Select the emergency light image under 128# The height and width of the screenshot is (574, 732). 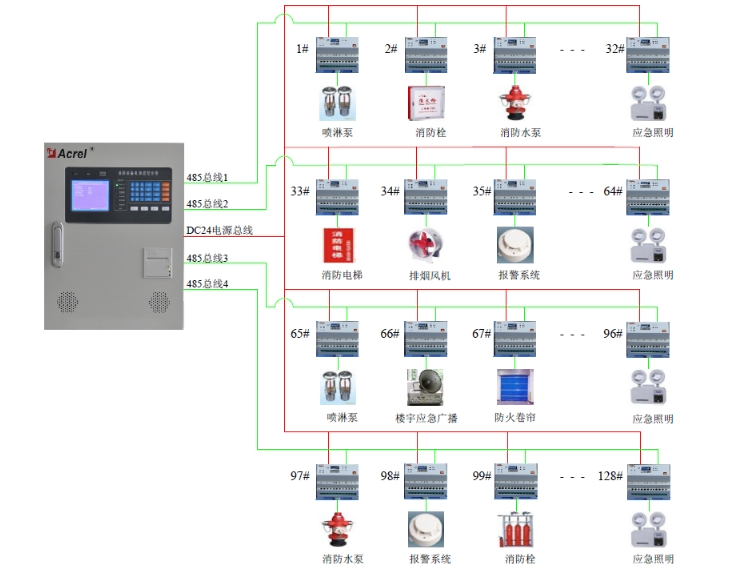coord(649,530)
